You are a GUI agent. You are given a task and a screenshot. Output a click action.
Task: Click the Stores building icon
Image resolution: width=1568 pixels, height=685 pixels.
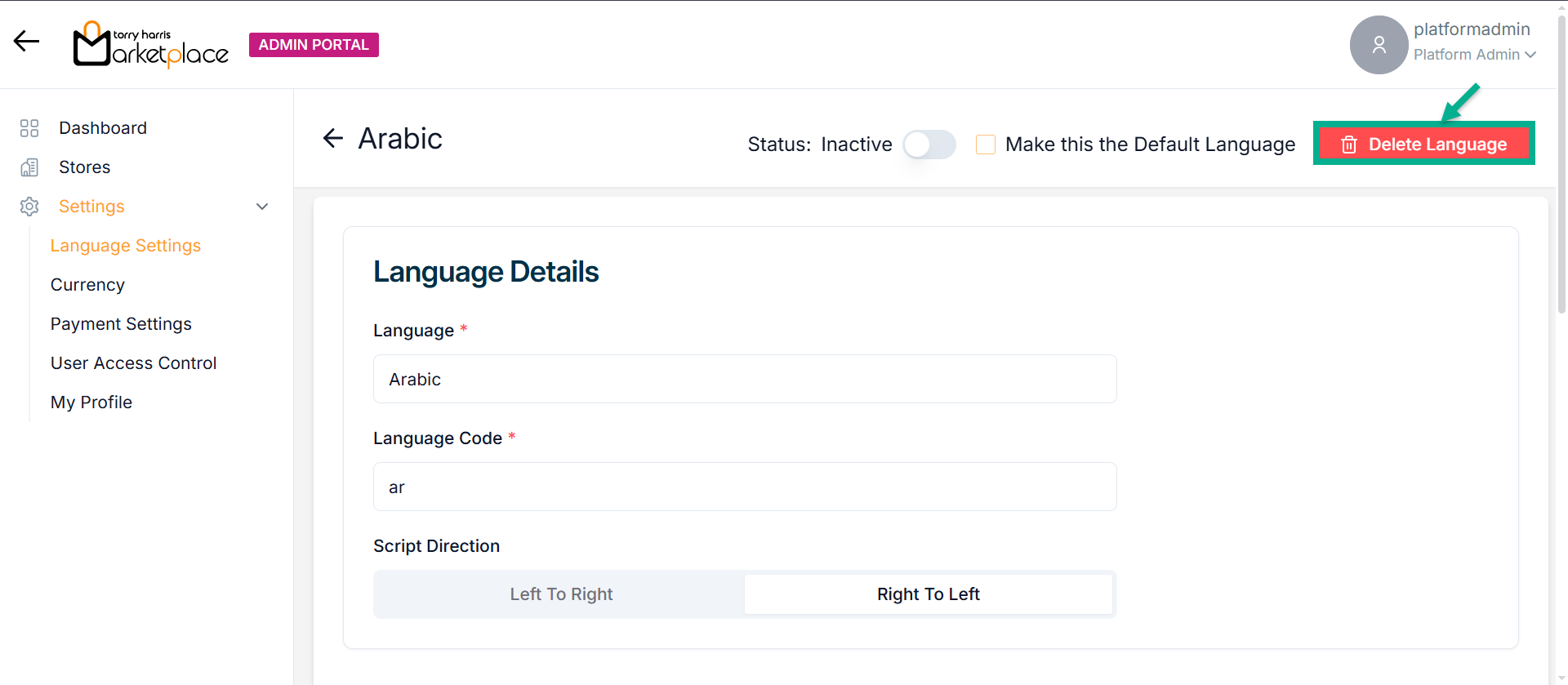point(29,167)
